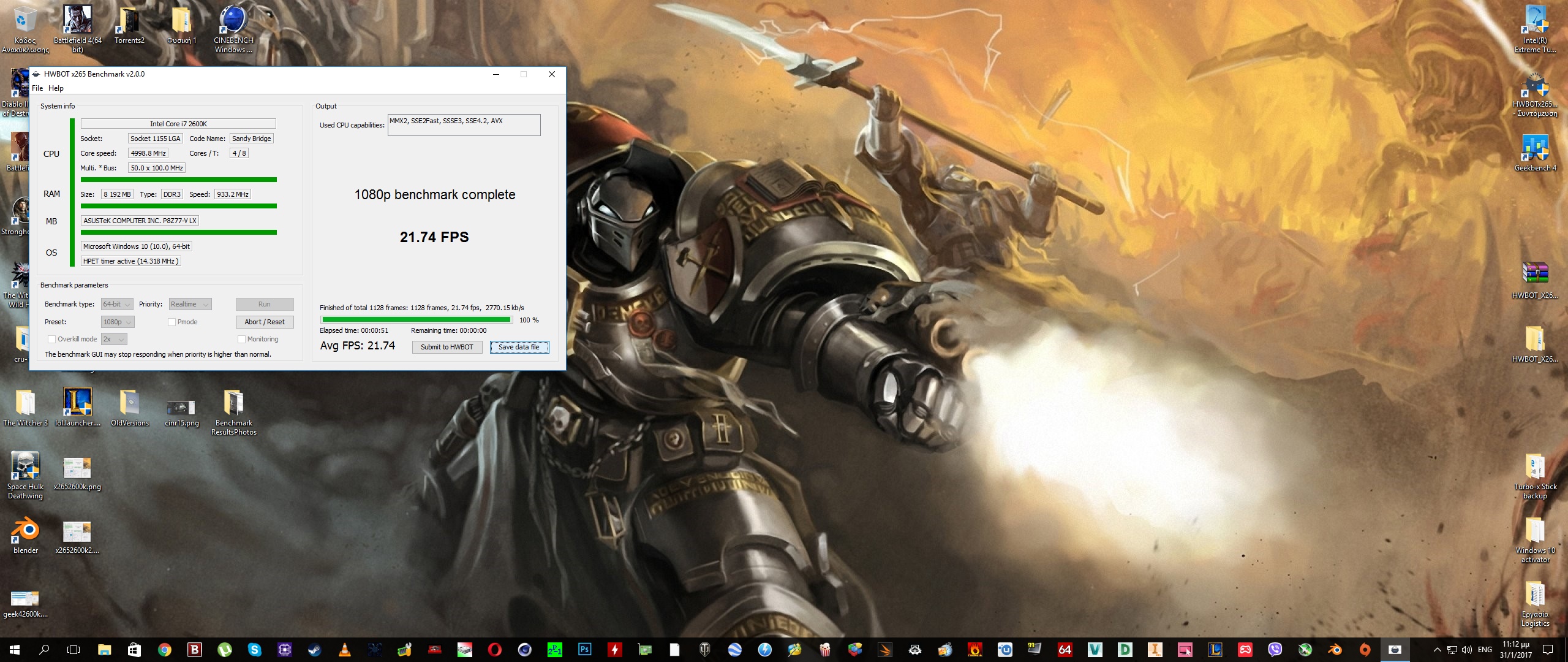
Task: Open uTorrent from the taskbar
Action: 224,650
